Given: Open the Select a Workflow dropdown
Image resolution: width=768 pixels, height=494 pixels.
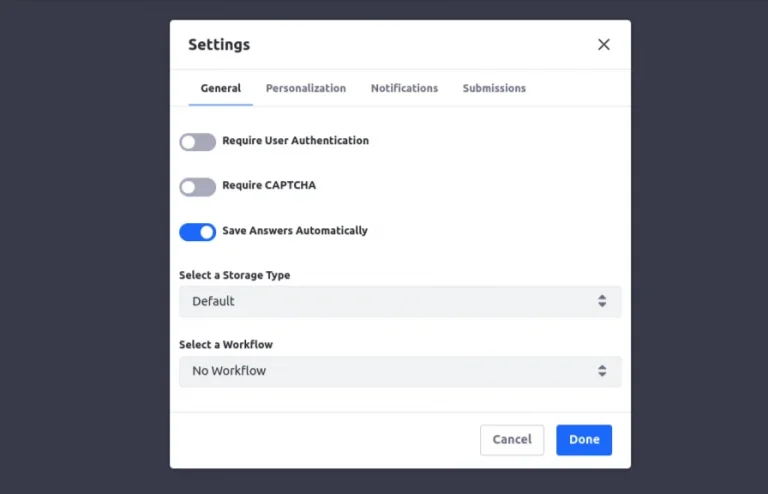Looking at the screenshot, I should click(x=400, y=371).
